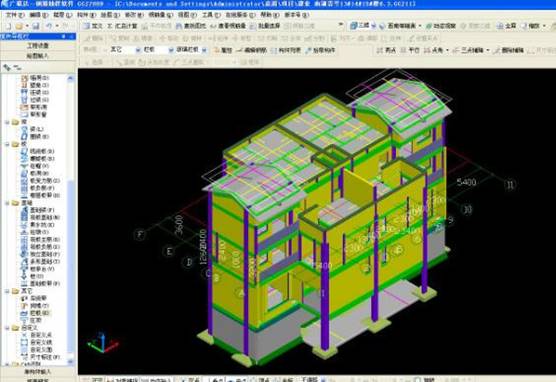Open the 文件 File menu
The width and height of the screenshot is (556, 382).
(15, 15)
